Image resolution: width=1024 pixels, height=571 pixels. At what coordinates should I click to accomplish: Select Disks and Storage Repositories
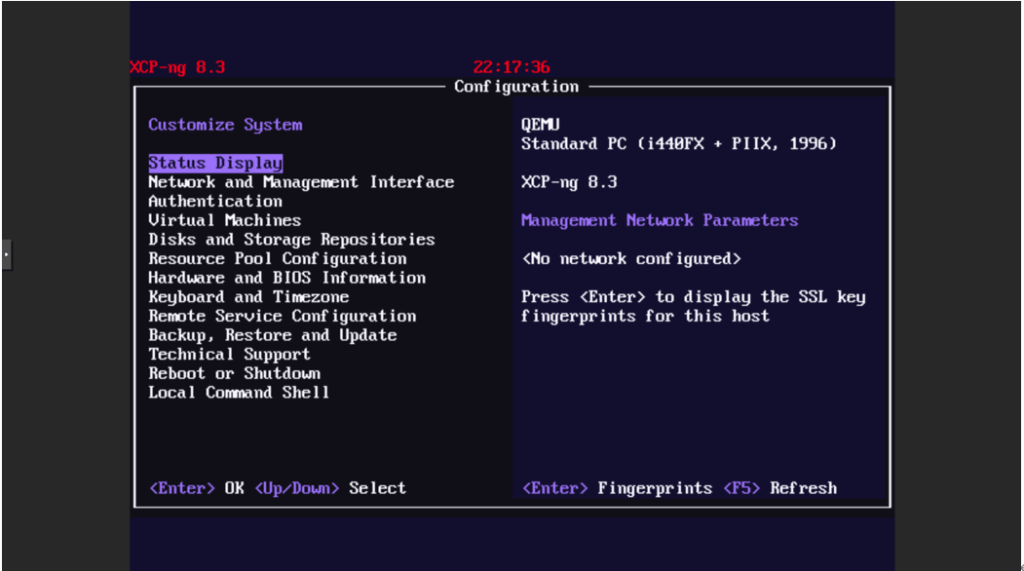coord(291,240)
